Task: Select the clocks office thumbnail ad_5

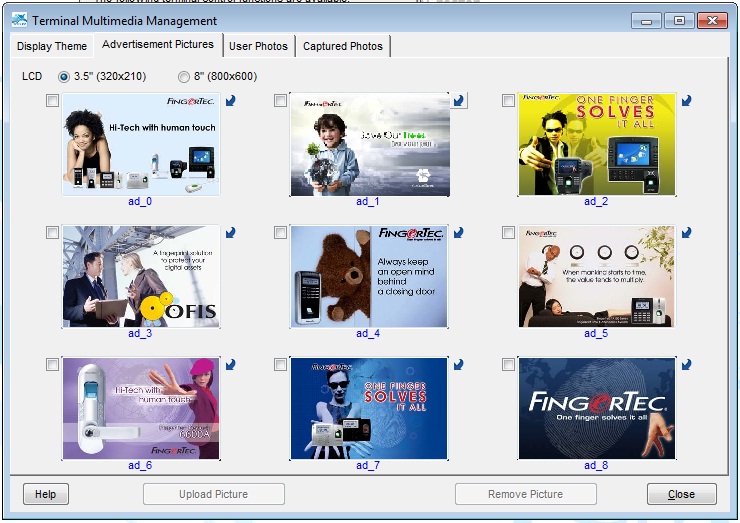Action: [597, 277]
